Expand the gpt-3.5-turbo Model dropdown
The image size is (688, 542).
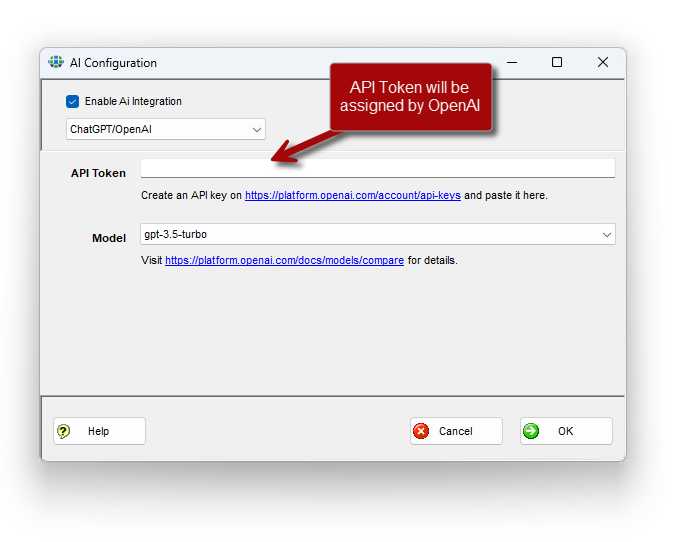point(378,234)
